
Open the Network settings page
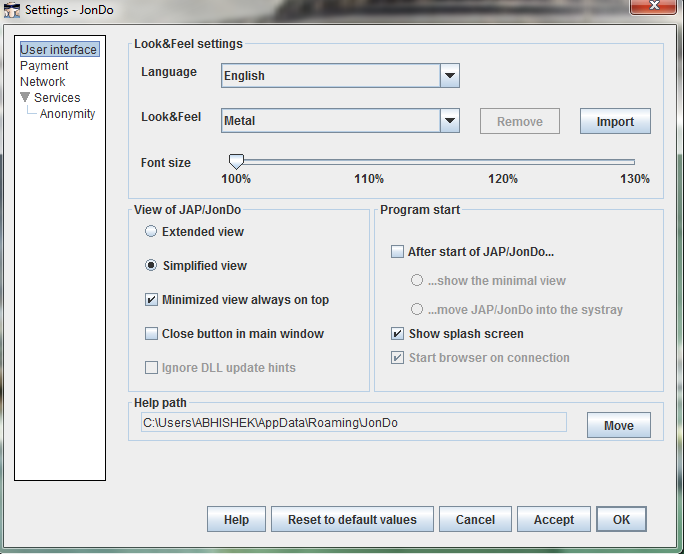point(42,82)
